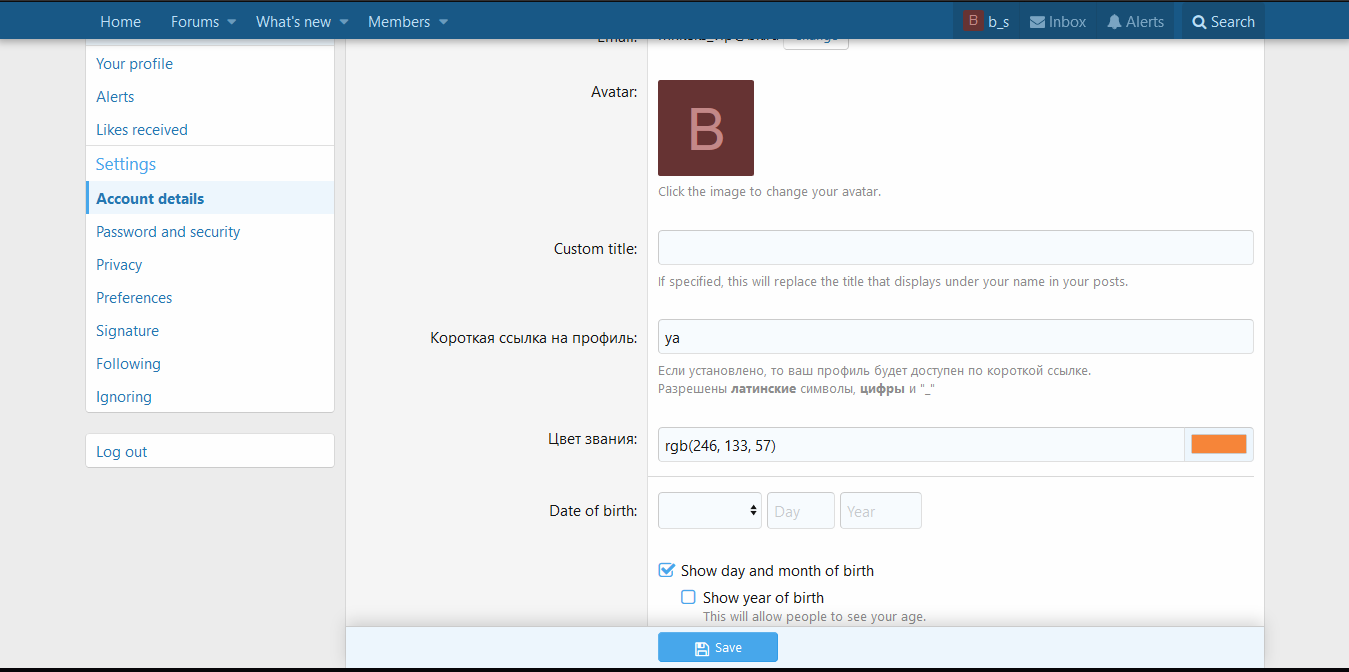Screen dimensions: 1349x672
Task: Expand the Forums dropdown arrow
Action: click(232, 22)
